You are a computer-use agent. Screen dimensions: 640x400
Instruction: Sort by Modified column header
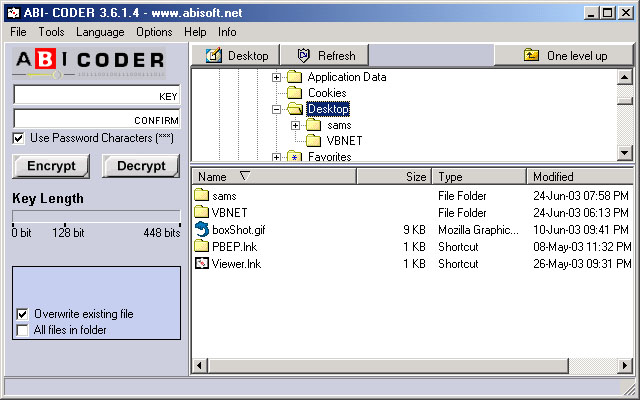[580, 176]
